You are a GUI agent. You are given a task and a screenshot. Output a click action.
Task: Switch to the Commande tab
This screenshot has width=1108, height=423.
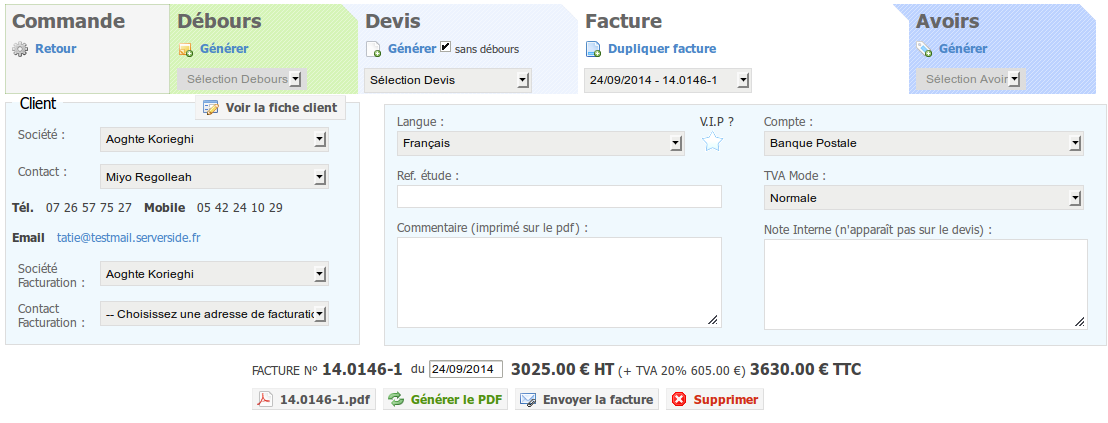pyautogui.click(x=69, y=21)
